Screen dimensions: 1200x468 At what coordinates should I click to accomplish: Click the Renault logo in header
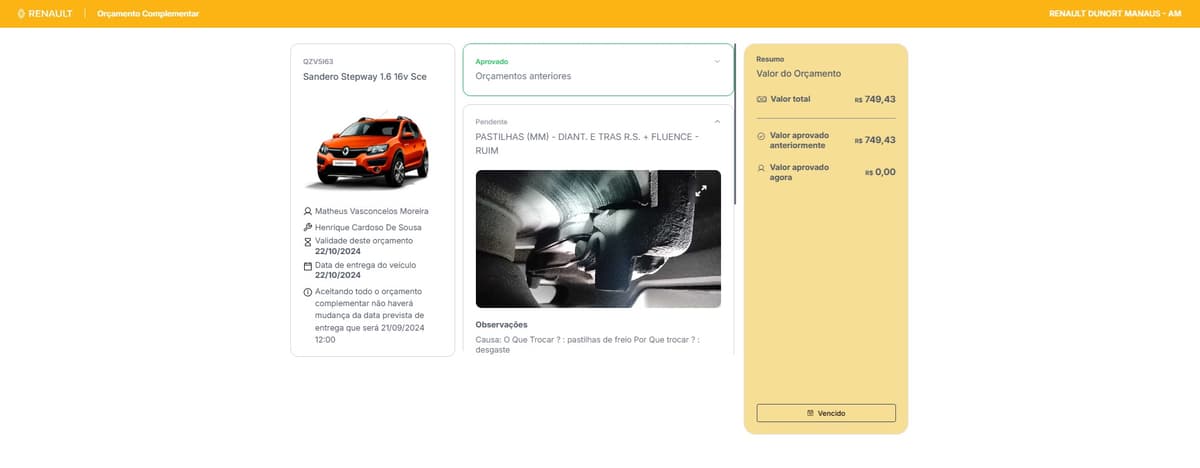[45, 14]
